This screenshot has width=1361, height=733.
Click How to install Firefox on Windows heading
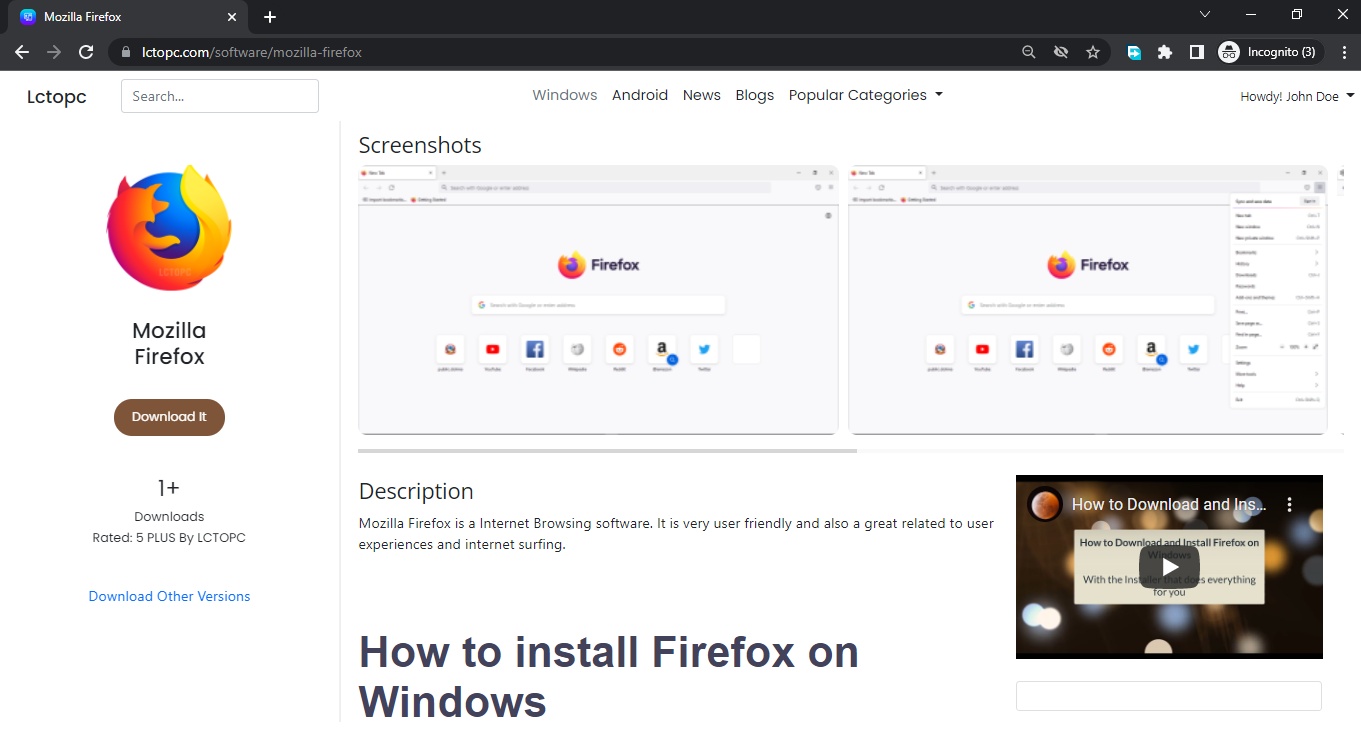coord(609,677)
